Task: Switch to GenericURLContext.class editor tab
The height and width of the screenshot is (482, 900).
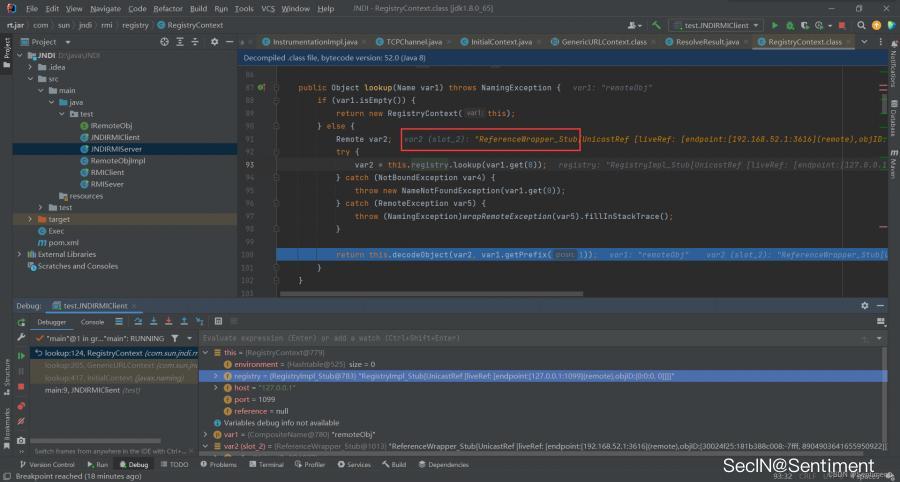Action: 600,42
